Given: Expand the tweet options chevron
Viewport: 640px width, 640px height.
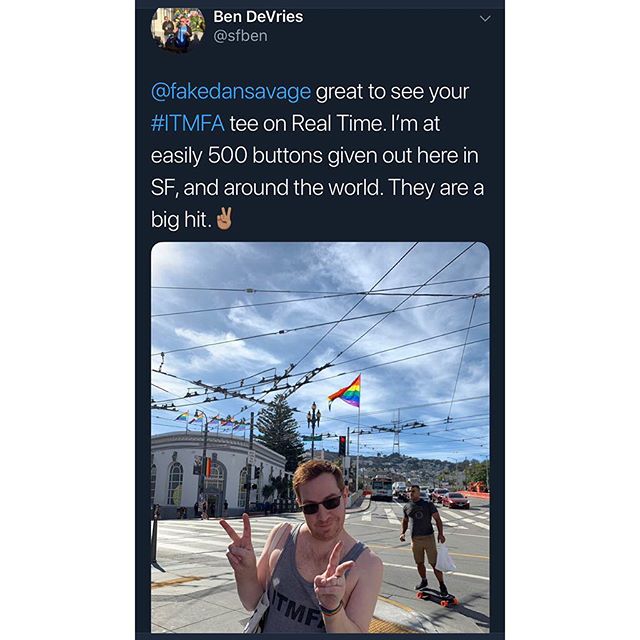Looking at the screenshot, I should [x=485, y=19].
